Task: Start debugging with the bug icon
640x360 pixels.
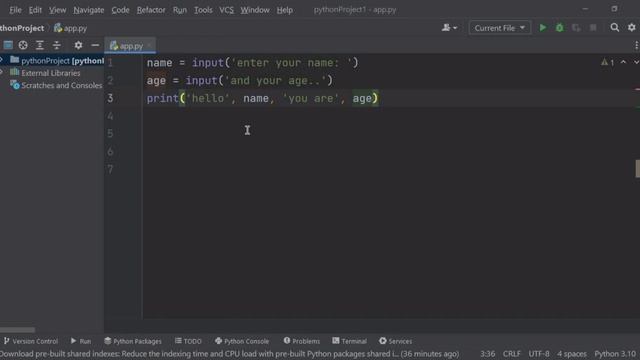Action: click(x=560, y=28)
